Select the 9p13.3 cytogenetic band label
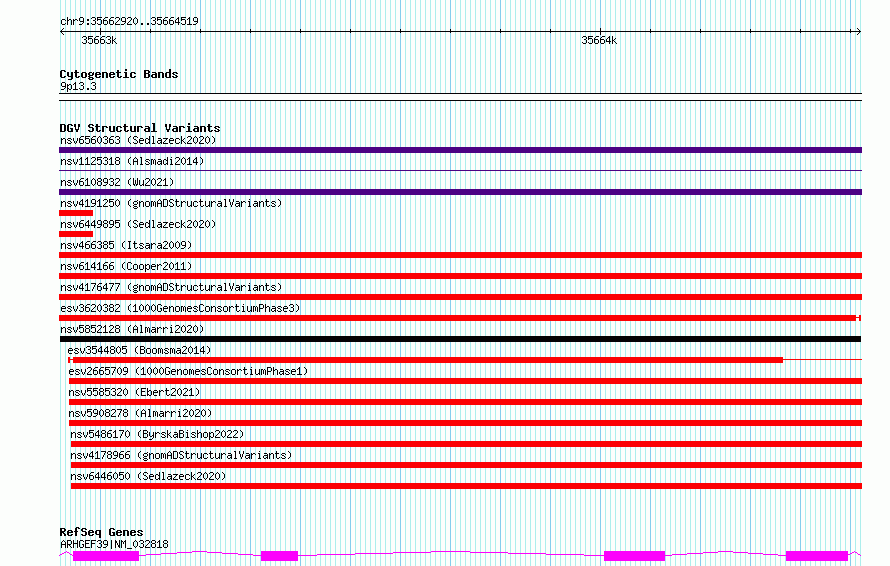The width and height of the screenshot is (890, 566). click(78, 86)
